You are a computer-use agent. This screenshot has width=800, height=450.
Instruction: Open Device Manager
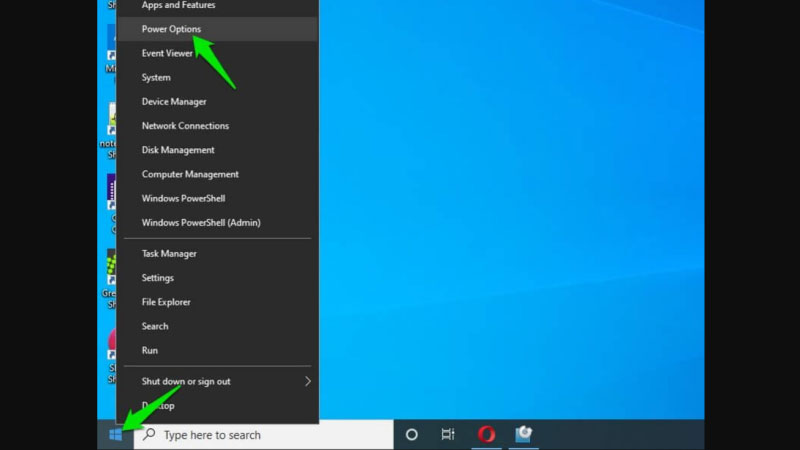click(x=174, y=102)
